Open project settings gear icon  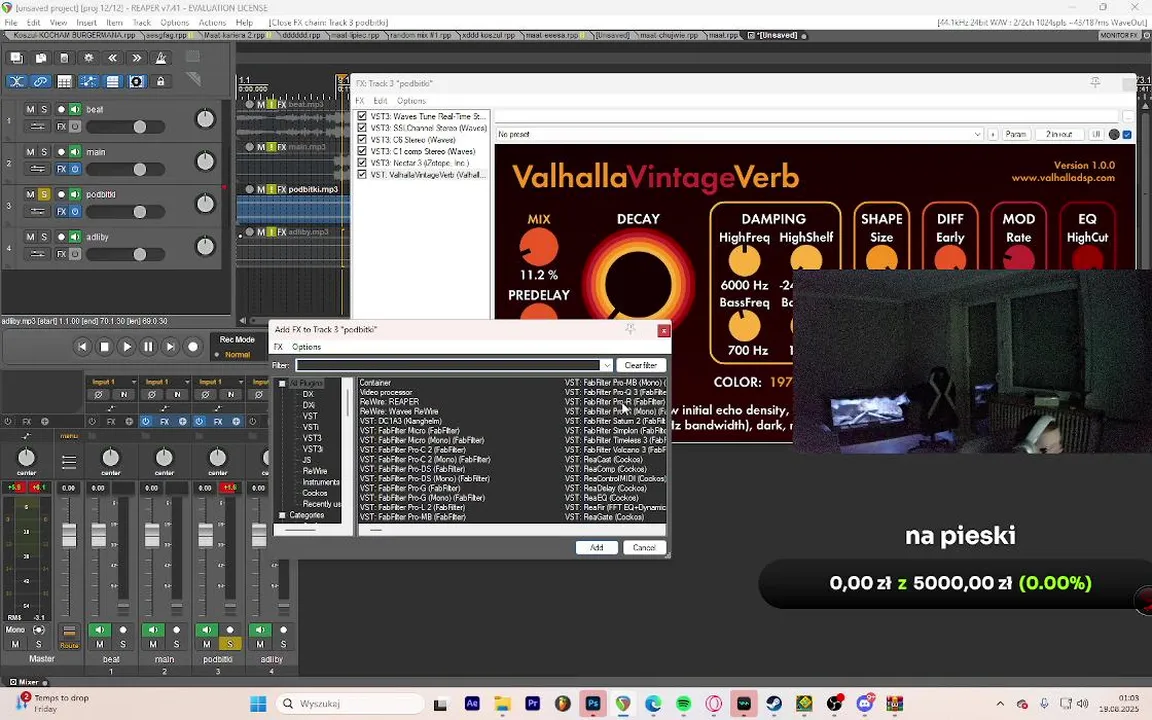(x=89, y=58)
